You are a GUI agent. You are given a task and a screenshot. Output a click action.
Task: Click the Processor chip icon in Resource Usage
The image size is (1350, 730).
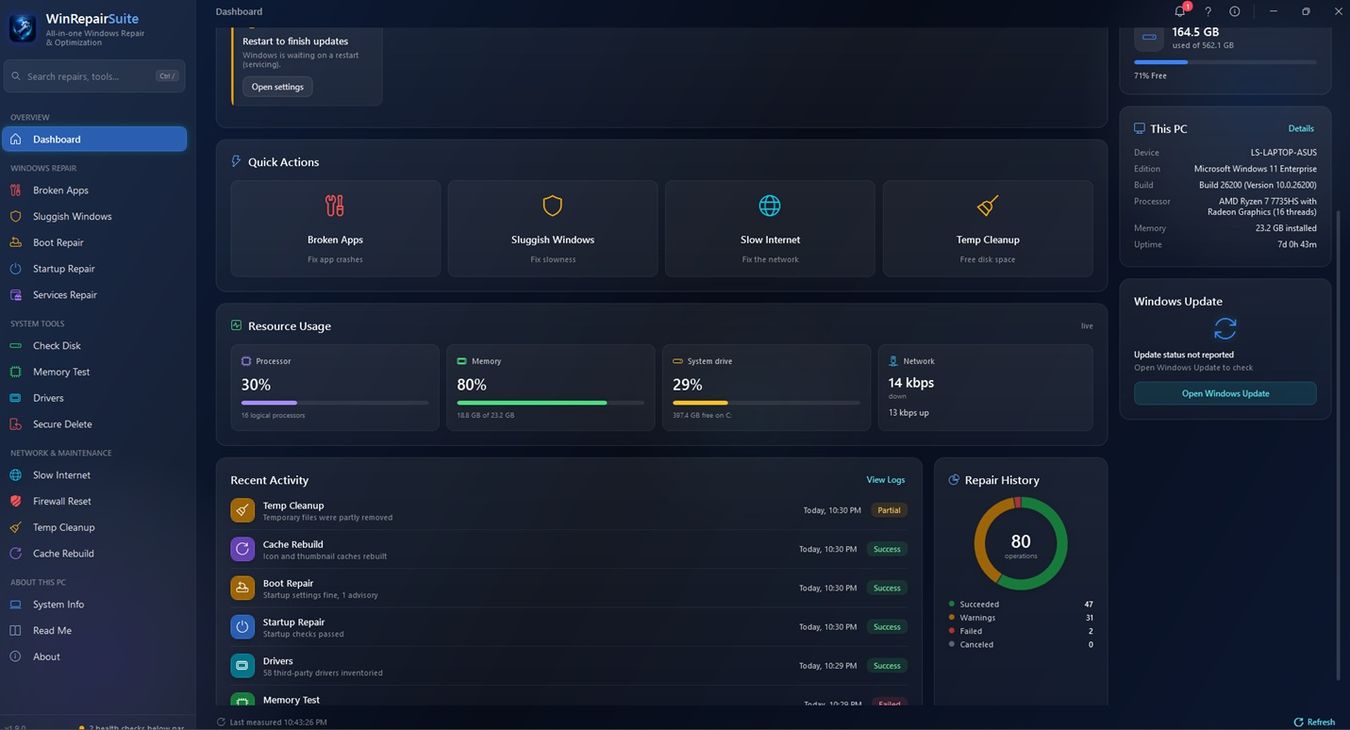point(247,361)
